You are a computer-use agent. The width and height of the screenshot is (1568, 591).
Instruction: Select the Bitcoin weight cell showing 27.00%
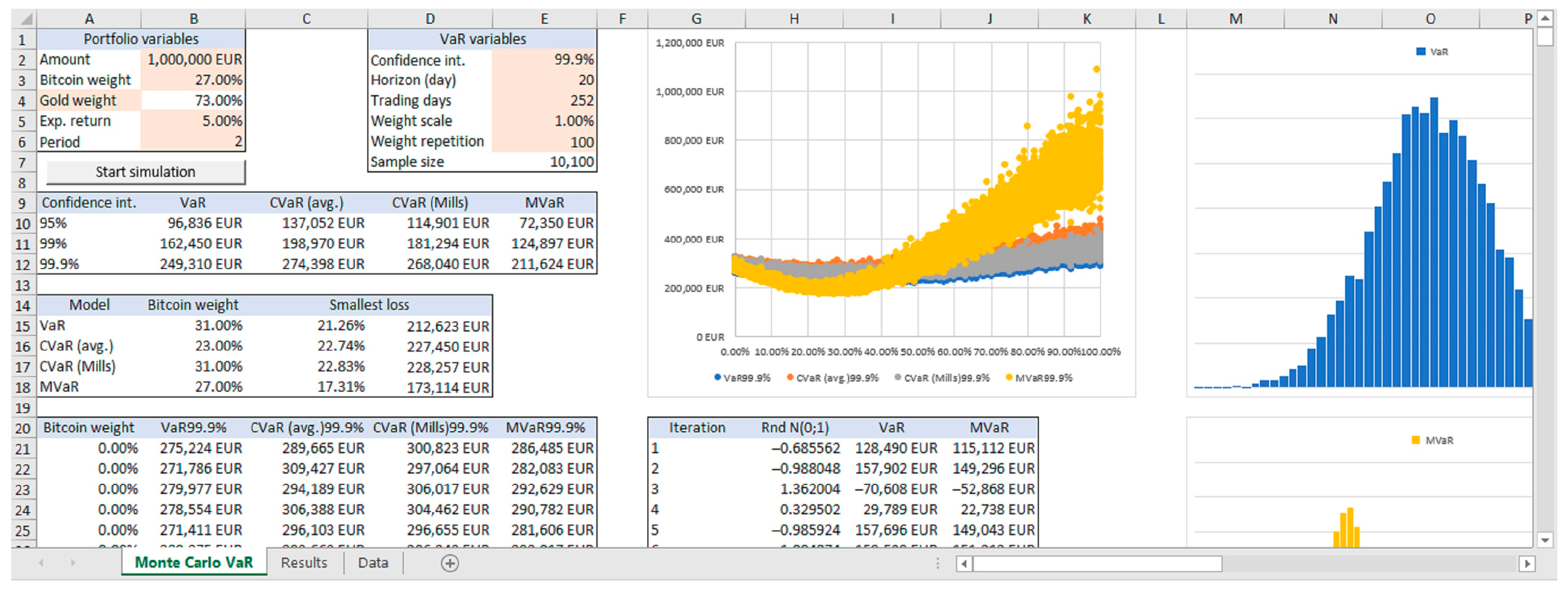(x=194, y=79)
